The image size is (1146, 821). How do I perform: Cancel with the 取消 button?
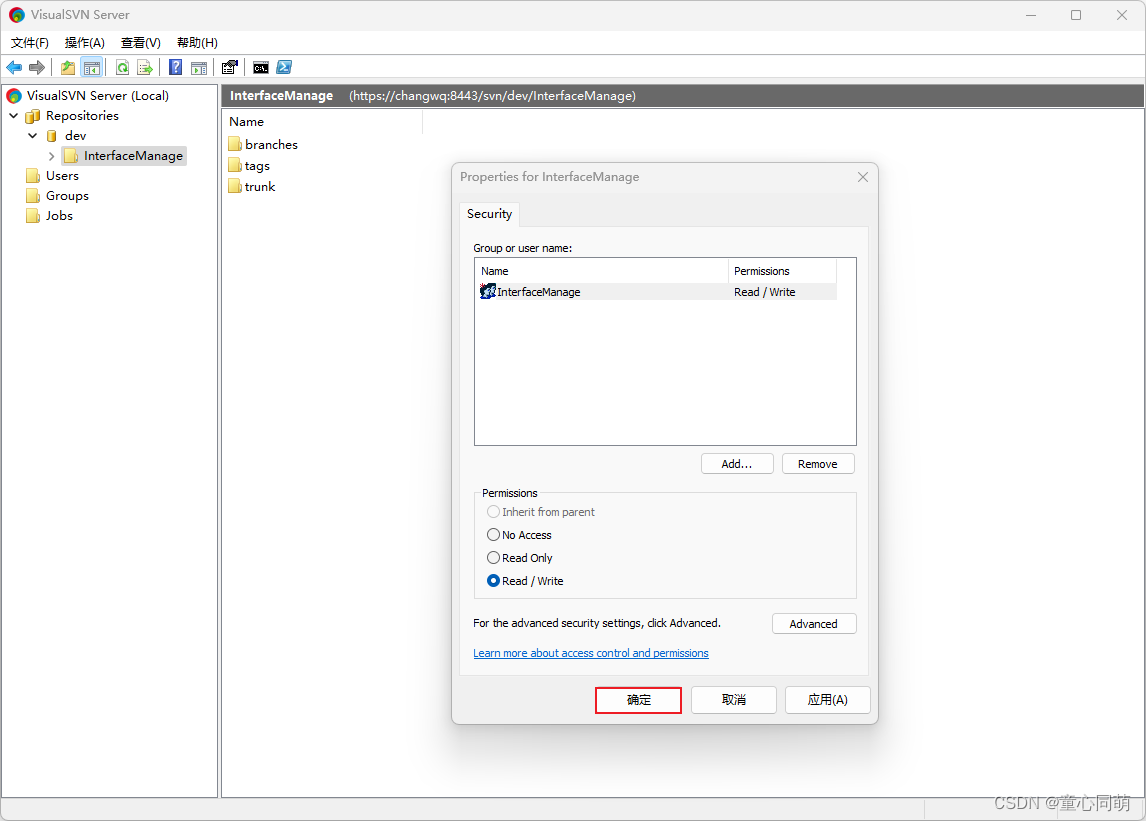pyautogui.click(x=734, y=700)
